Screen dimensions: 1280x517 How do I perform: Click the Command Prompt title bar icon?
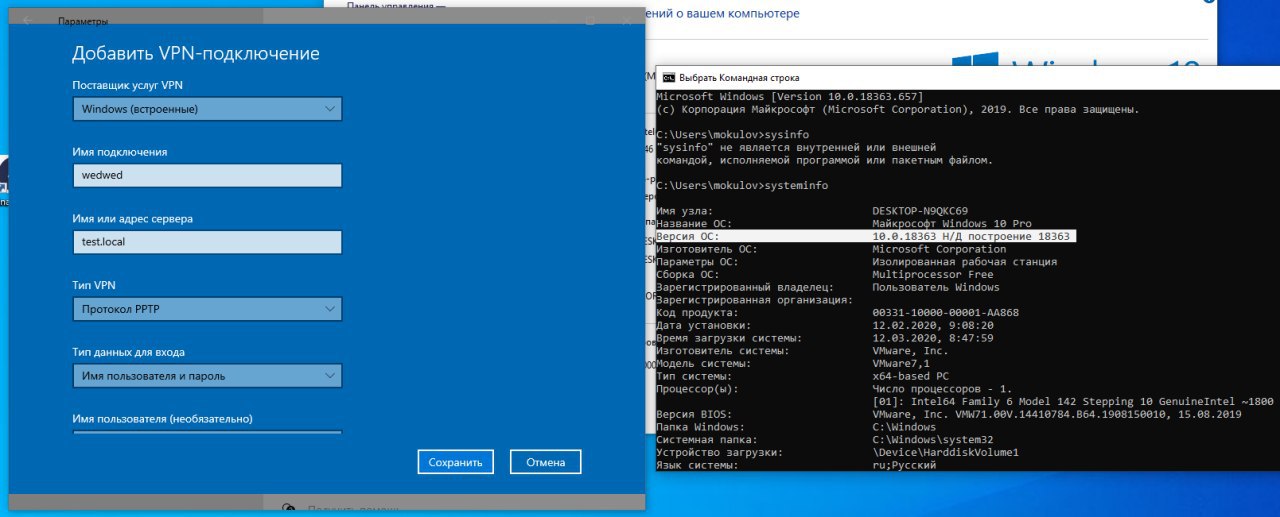pos(668,77)
